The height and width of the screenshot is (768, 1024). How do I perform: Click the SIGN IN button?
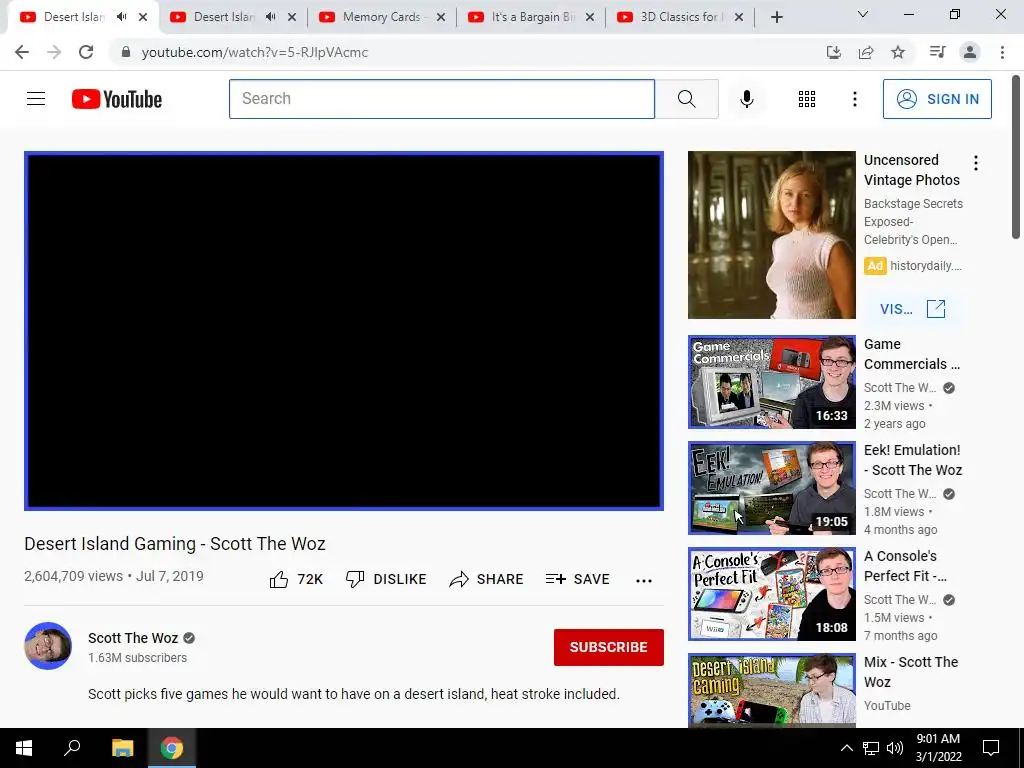point(937,99)
